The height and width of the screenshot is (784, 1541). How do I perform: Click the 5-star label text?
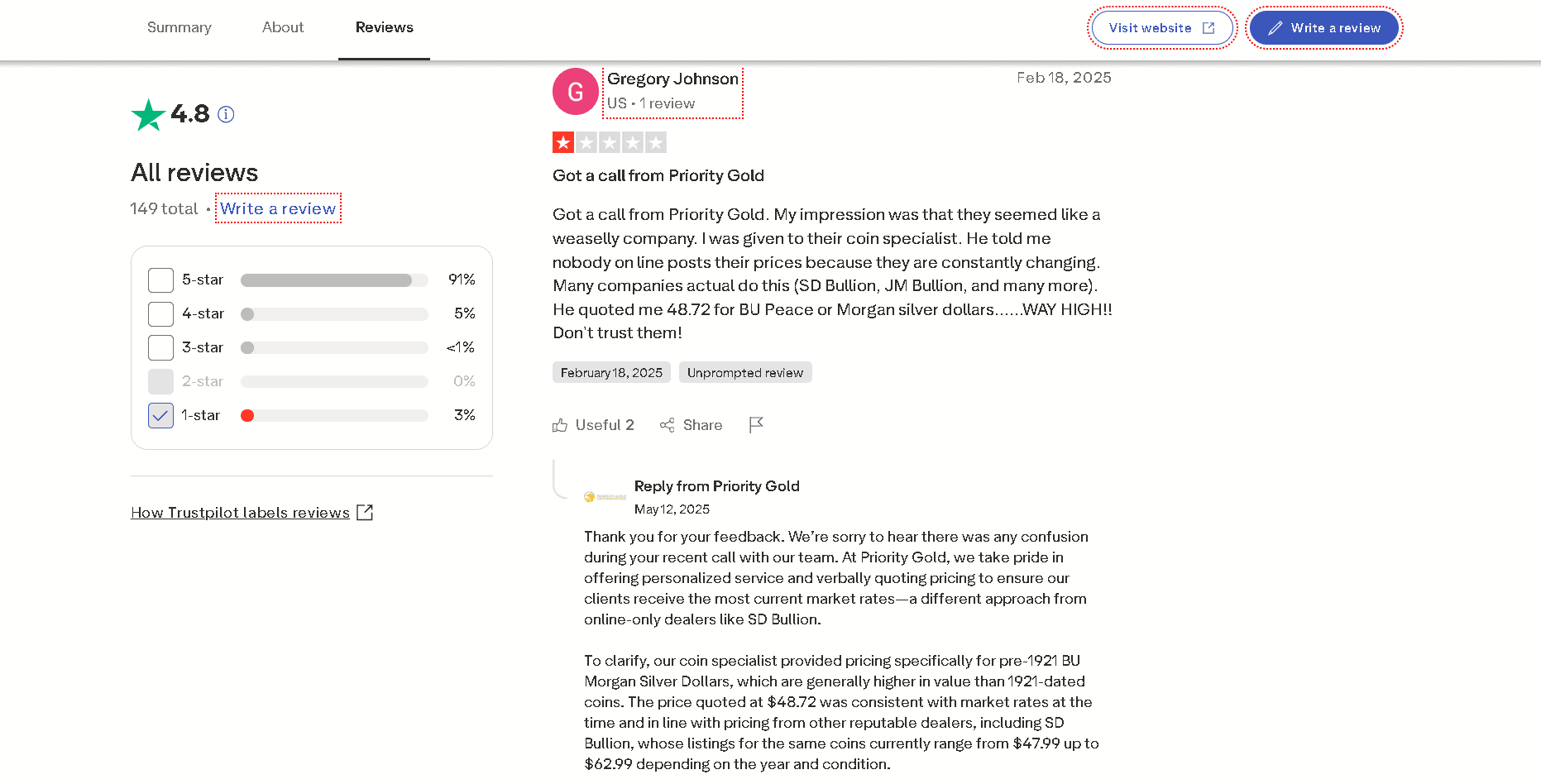click(x=203, y=280)
